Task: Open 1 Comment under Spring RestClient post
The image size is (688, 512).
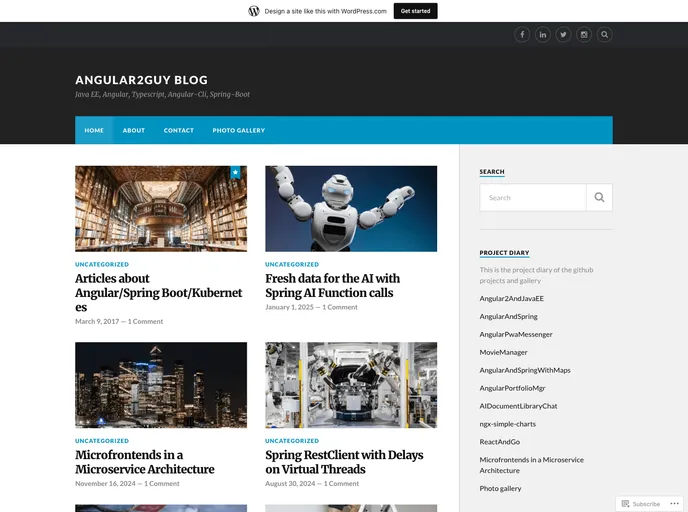Action: (341, 483)
